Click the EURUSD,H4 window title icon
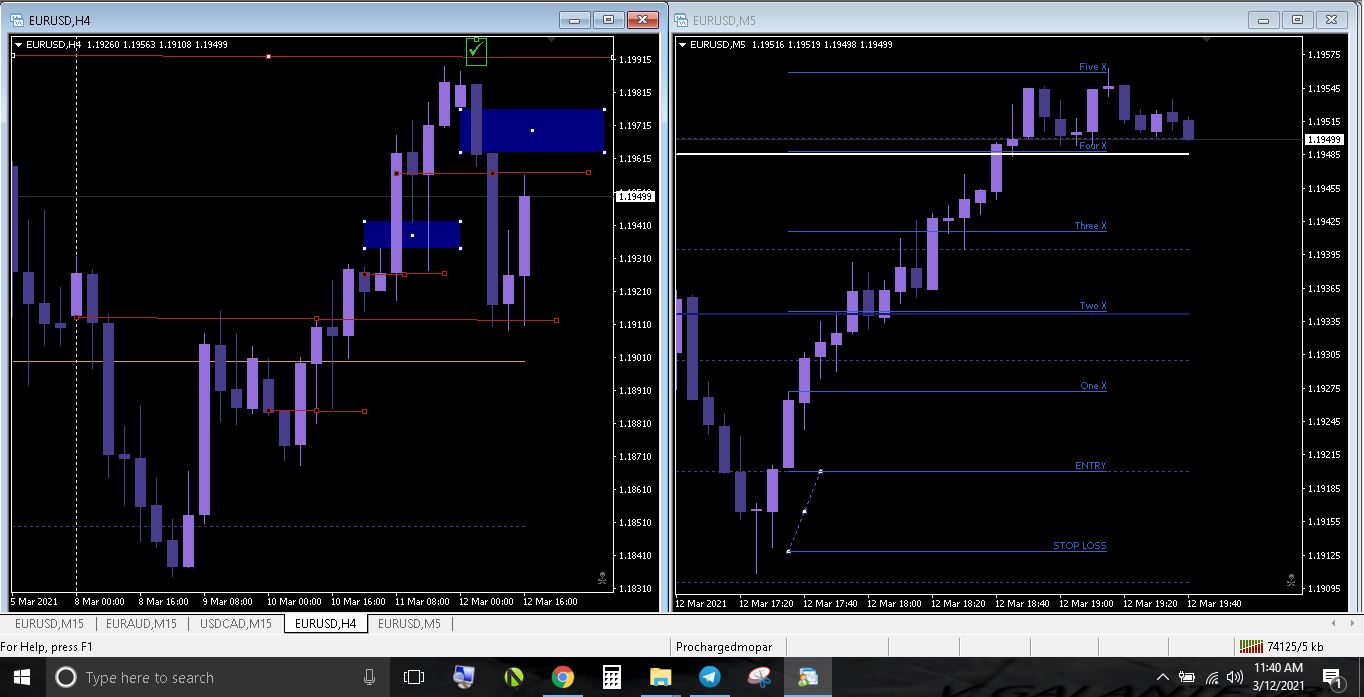The width and height of the screenshot is (1364, 697). 19,19
